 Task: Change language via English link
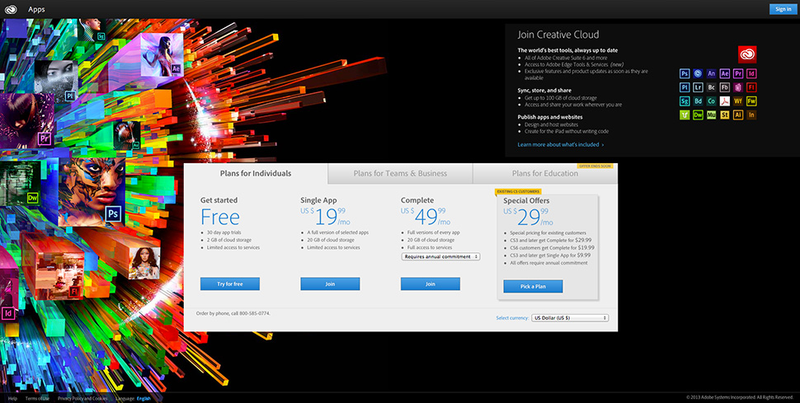pyautogui.click(x=144, y=398)
